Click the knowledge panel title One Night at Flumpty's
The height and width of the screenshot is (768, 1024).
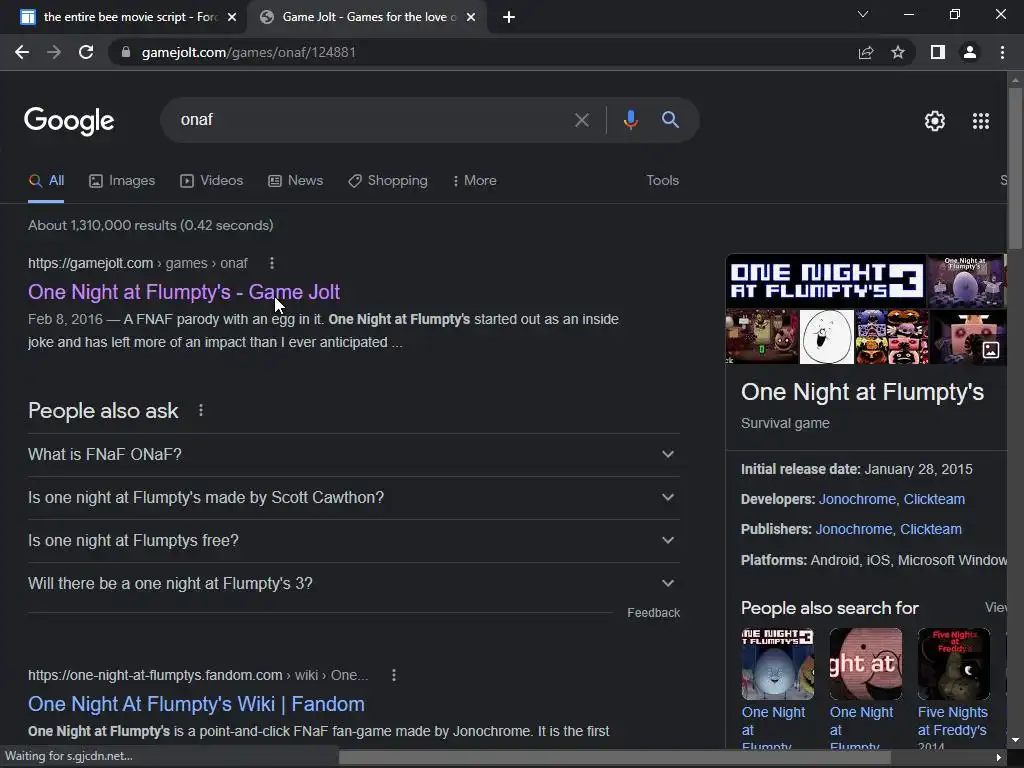[x=862, y=392]
